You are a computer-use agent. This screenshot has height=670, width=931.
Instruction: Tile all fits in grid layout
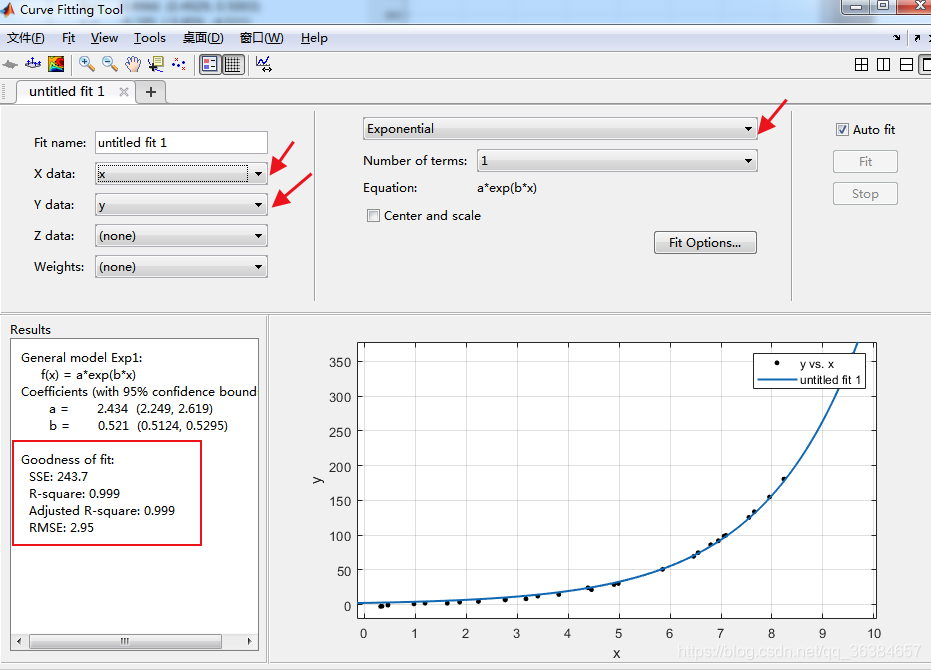coord(861,64)
